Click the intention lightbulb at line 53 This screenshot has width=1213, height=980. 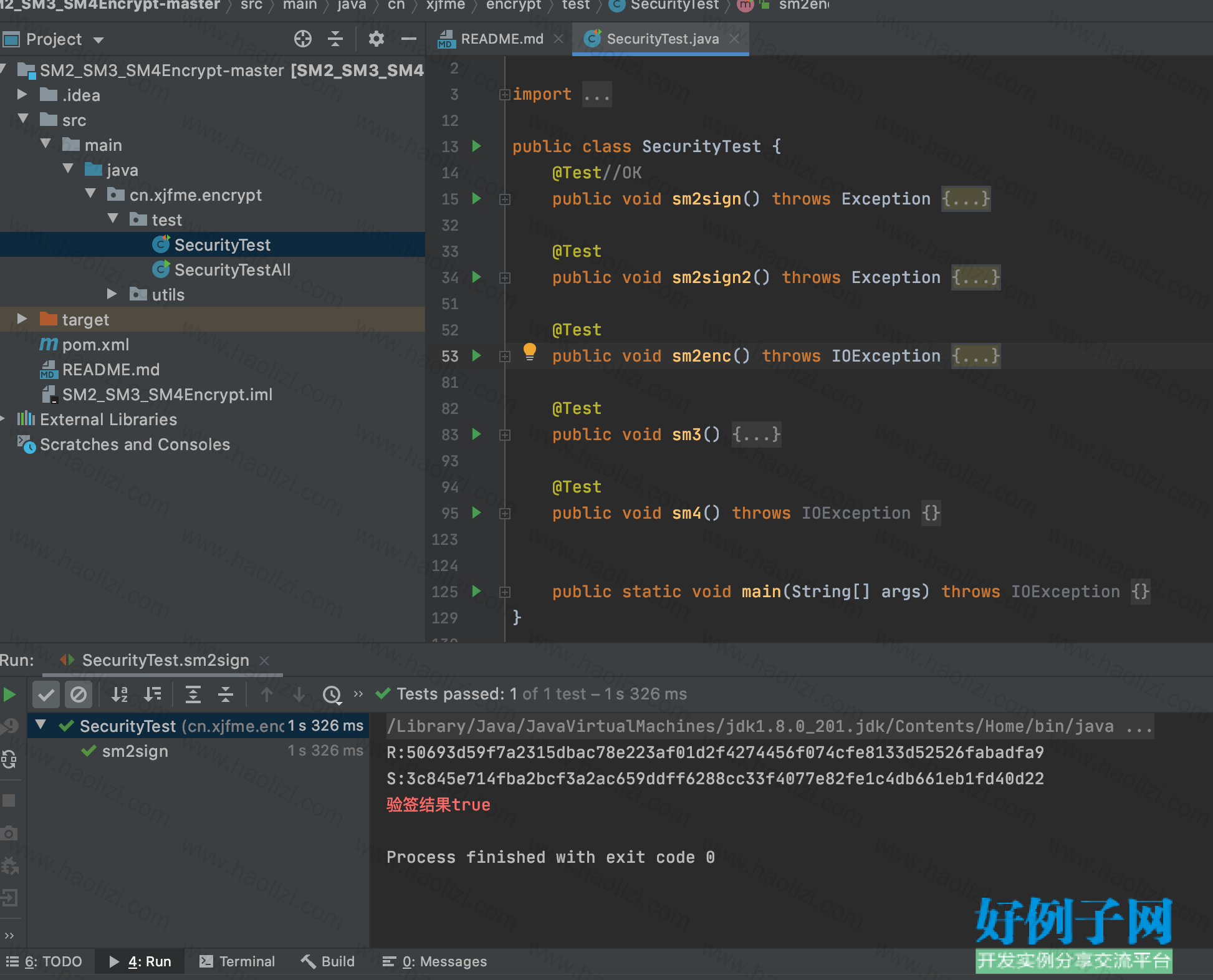(x=530, y=352)
